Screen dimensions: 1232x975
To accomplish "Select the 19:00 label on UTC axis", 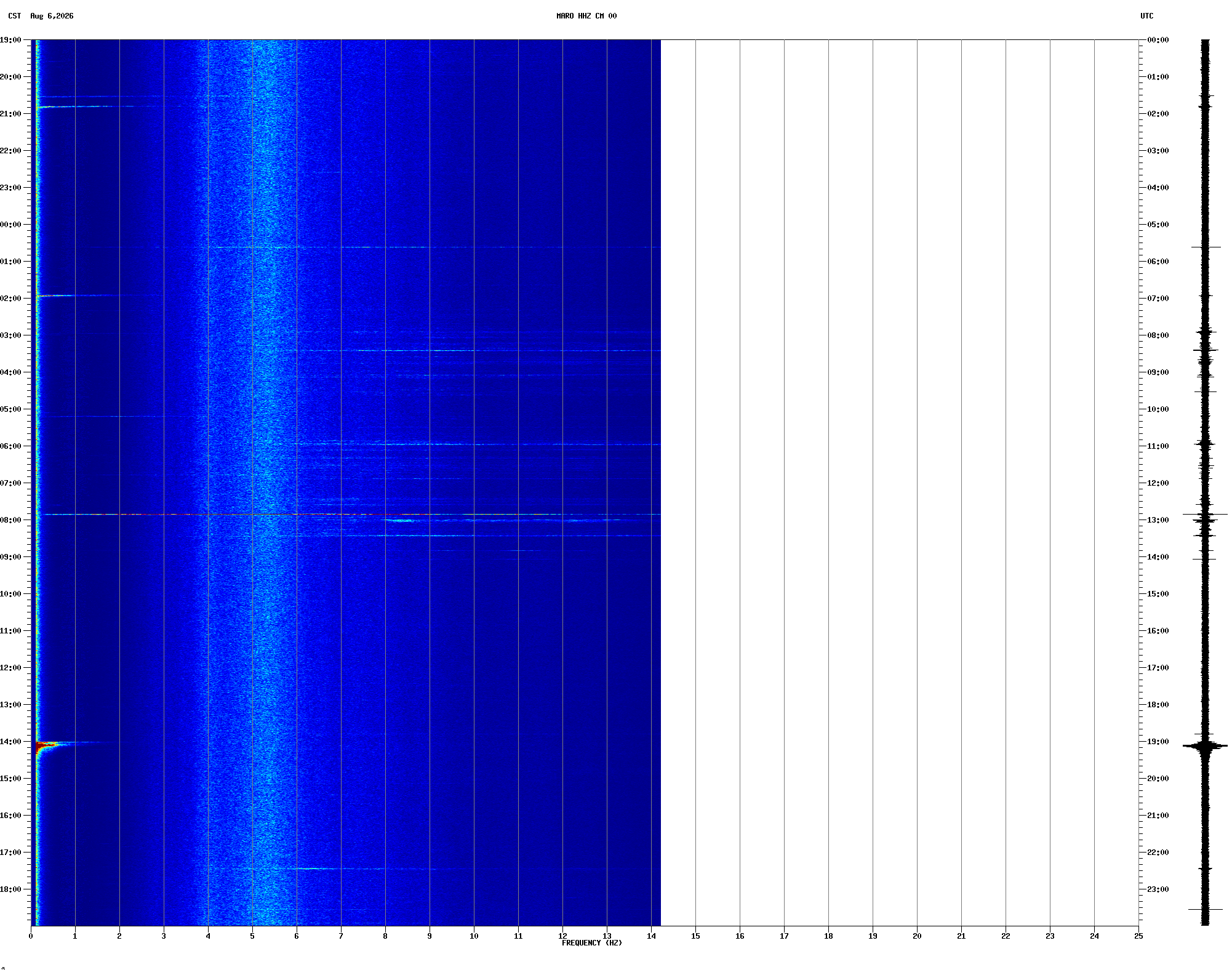I will point(1158,742).
